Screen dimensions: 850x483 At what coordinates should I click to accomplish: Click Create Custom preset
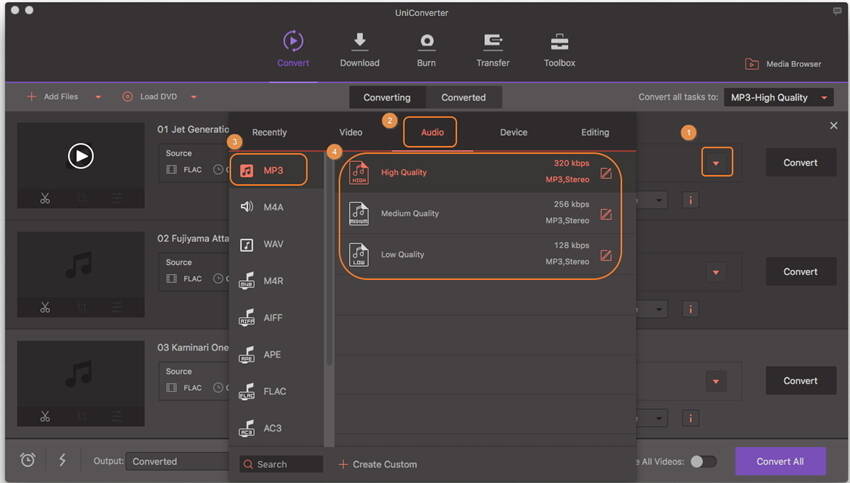tap(377, 465)
